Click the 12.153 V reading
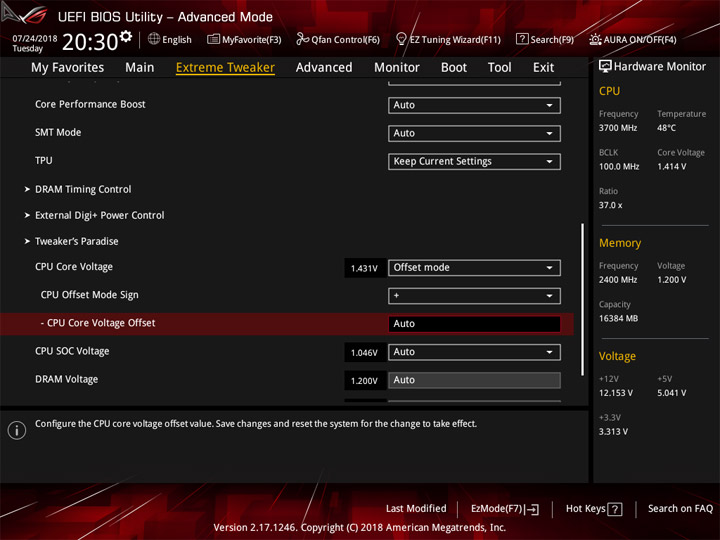Screen dimensions: 720x540 [616, 393]
